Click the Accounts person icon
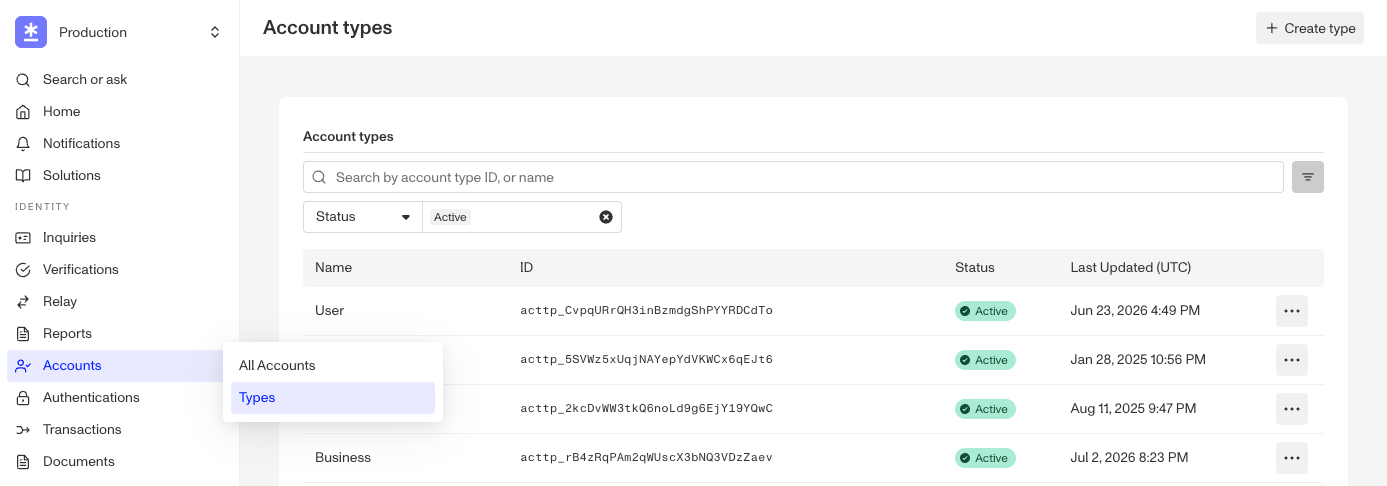 [23, 366]
